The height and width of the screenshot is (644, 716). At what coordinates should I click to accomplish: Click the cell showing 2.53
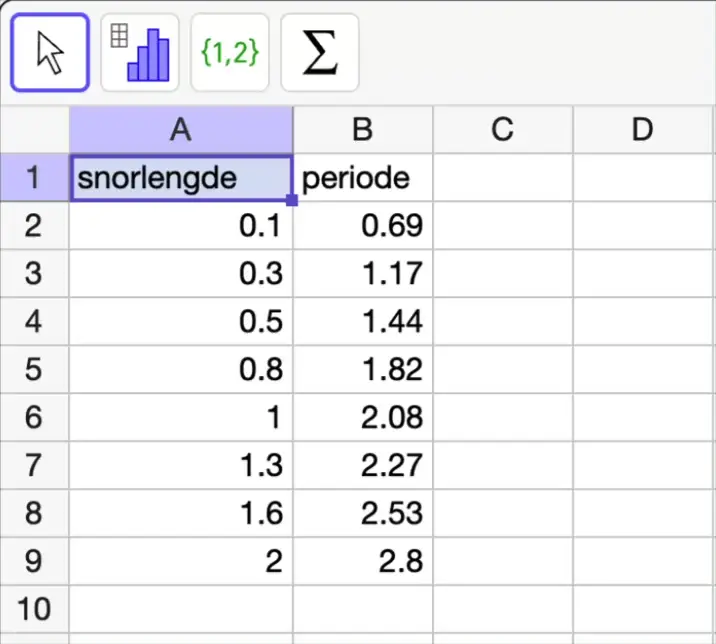pyautogui.click(x=363, y=513)
